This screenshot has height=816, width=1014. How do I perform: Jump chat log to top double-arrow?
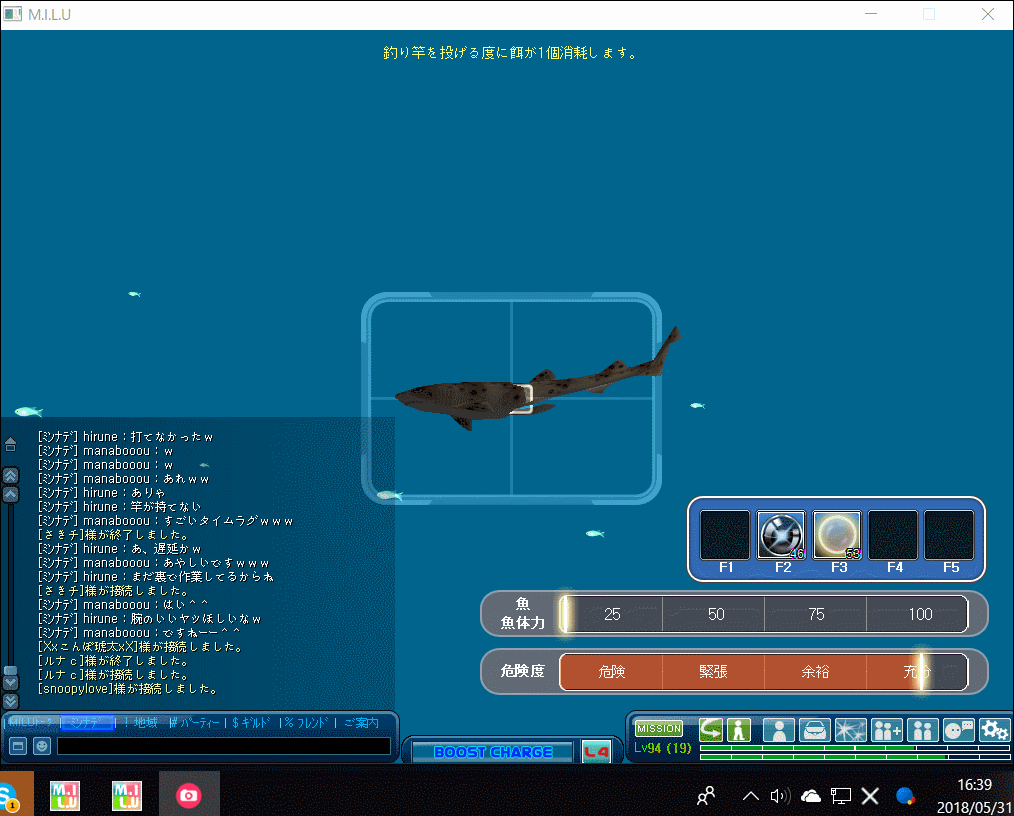tap(11, 476)
